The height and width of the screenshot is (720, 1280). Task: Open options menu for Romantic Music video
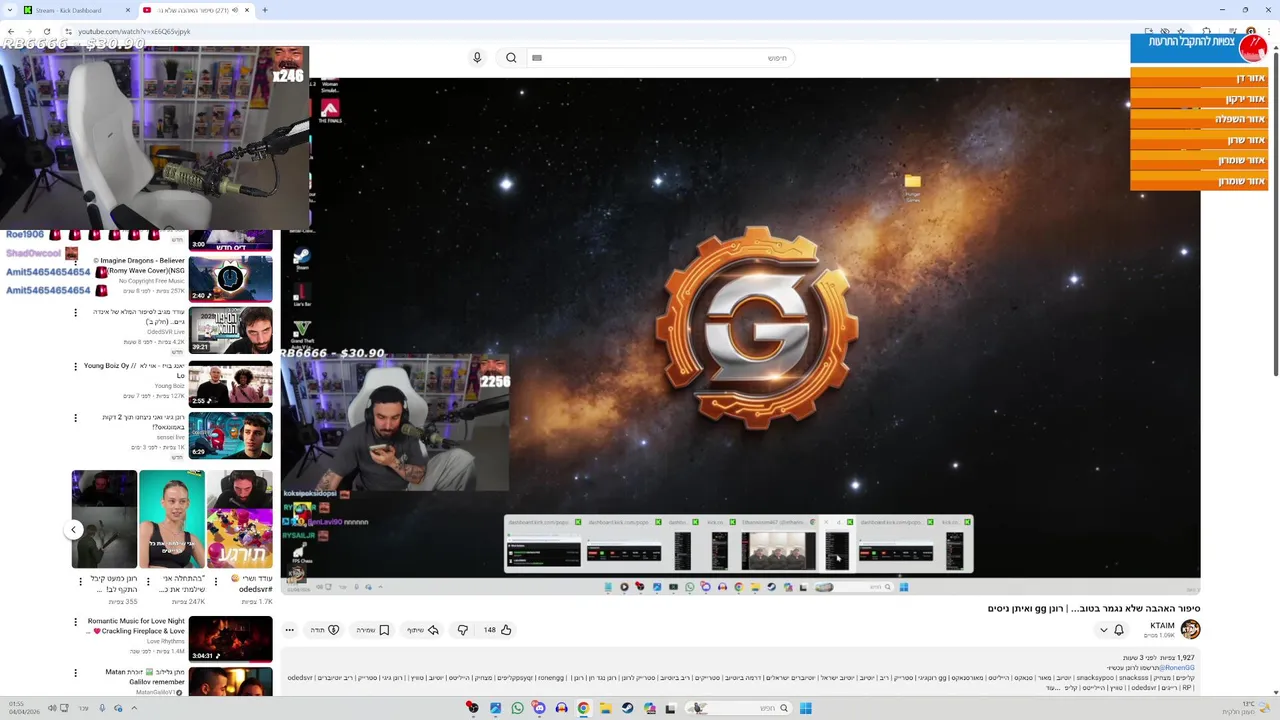(x=75, y=622)
